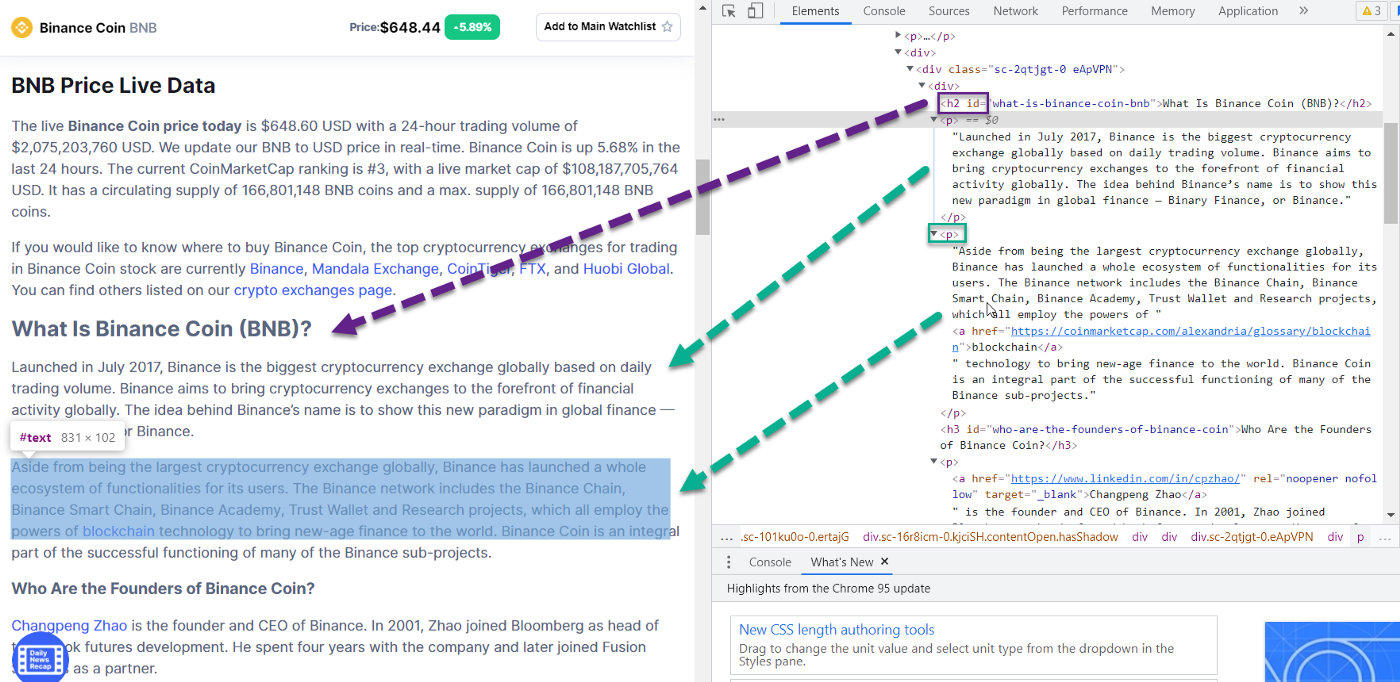The image size is (1400, 682).
Task: Open the Performance tab
Action: pos(1094,11)
